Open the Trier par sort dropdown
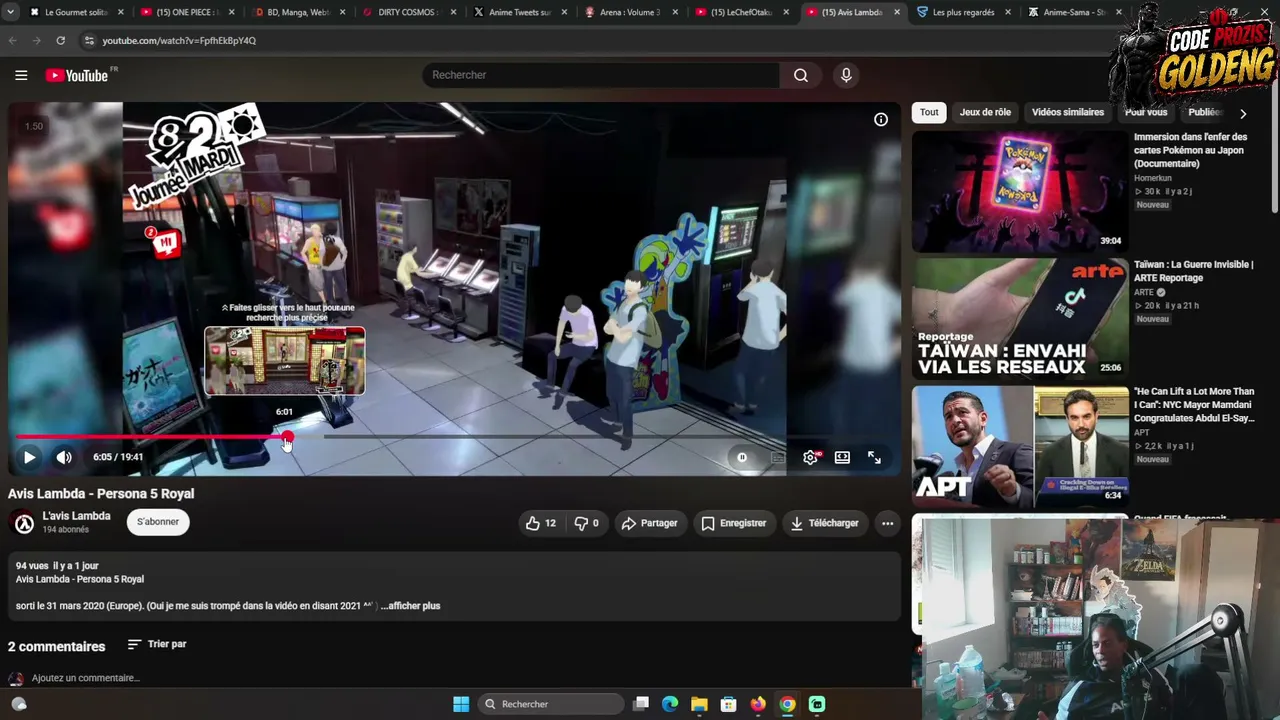 [x=157, y=644]
